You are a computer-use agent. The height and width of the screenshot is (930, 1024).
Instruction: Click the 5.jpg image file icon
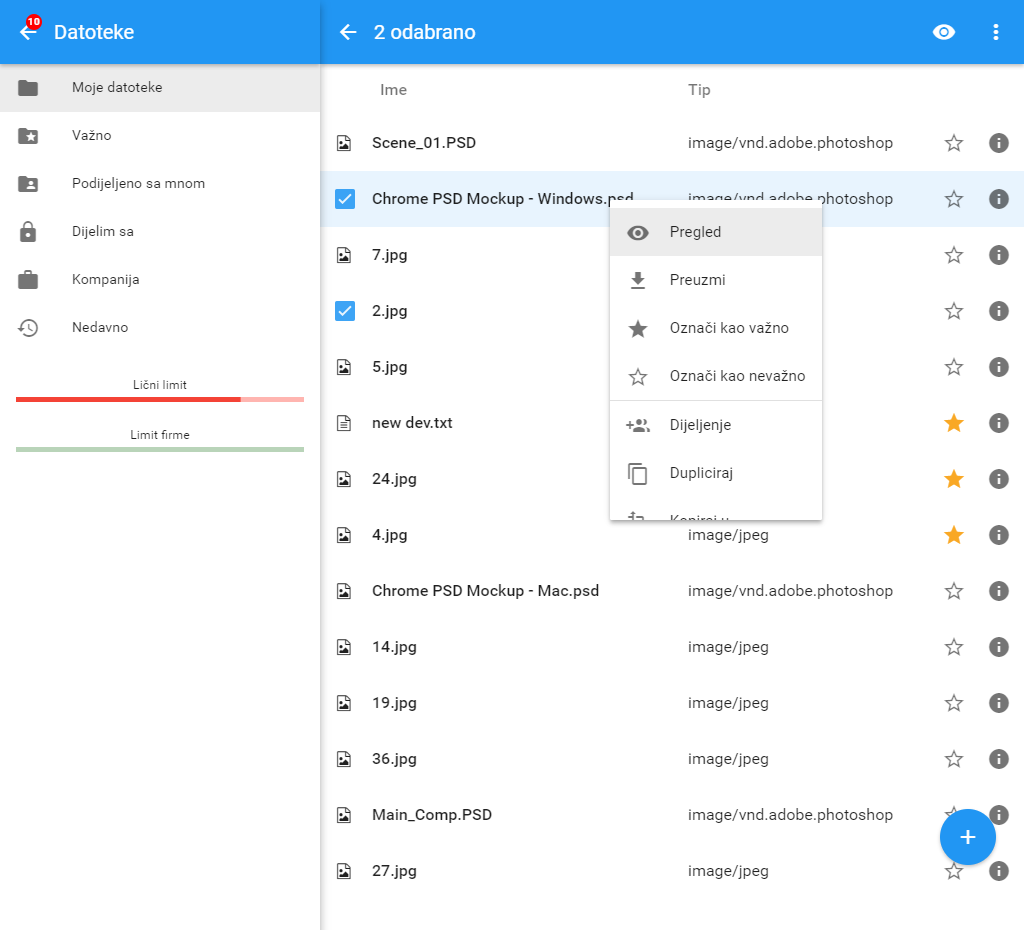click(x=344, y=367)
